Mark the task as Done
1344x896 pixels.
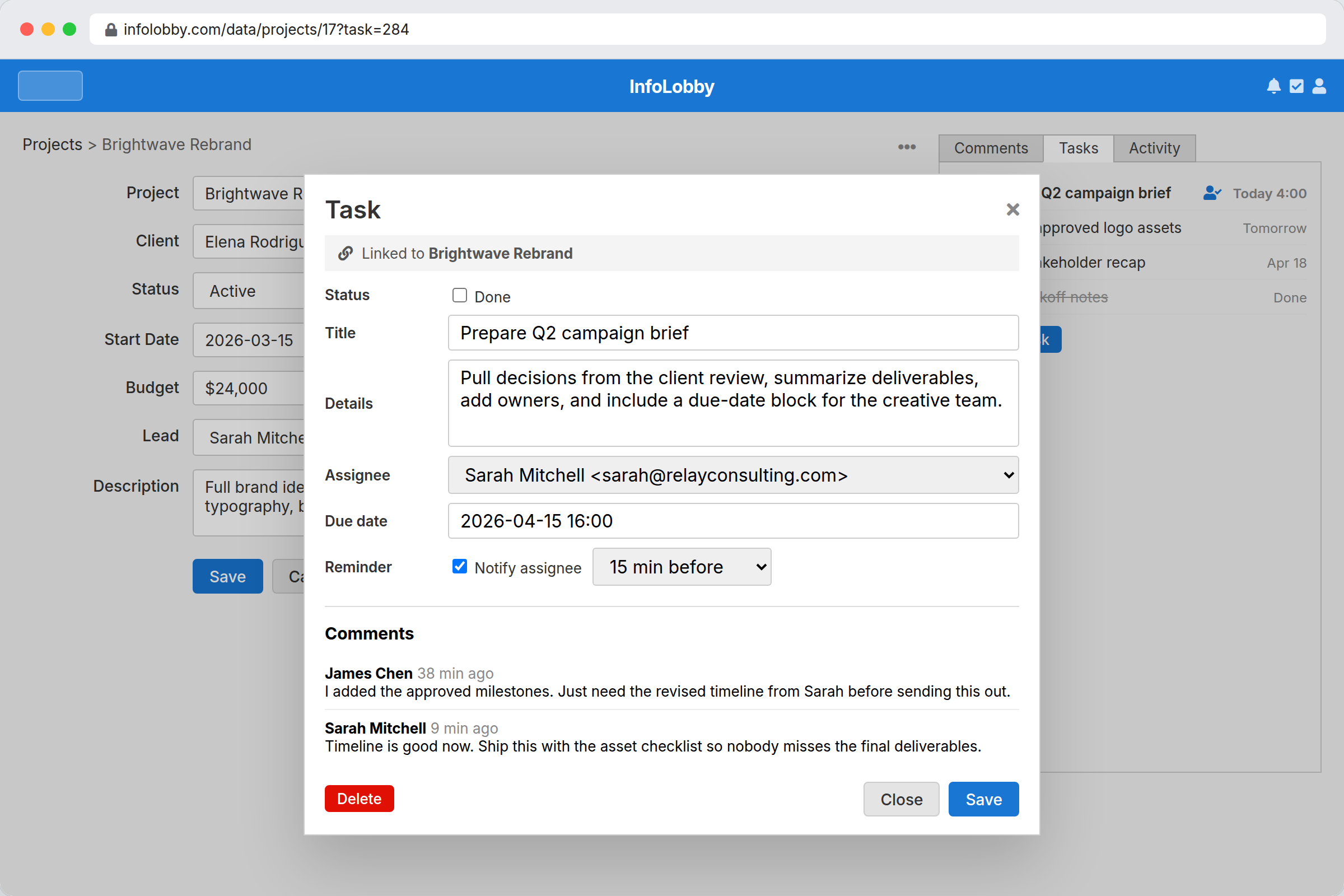459,296
